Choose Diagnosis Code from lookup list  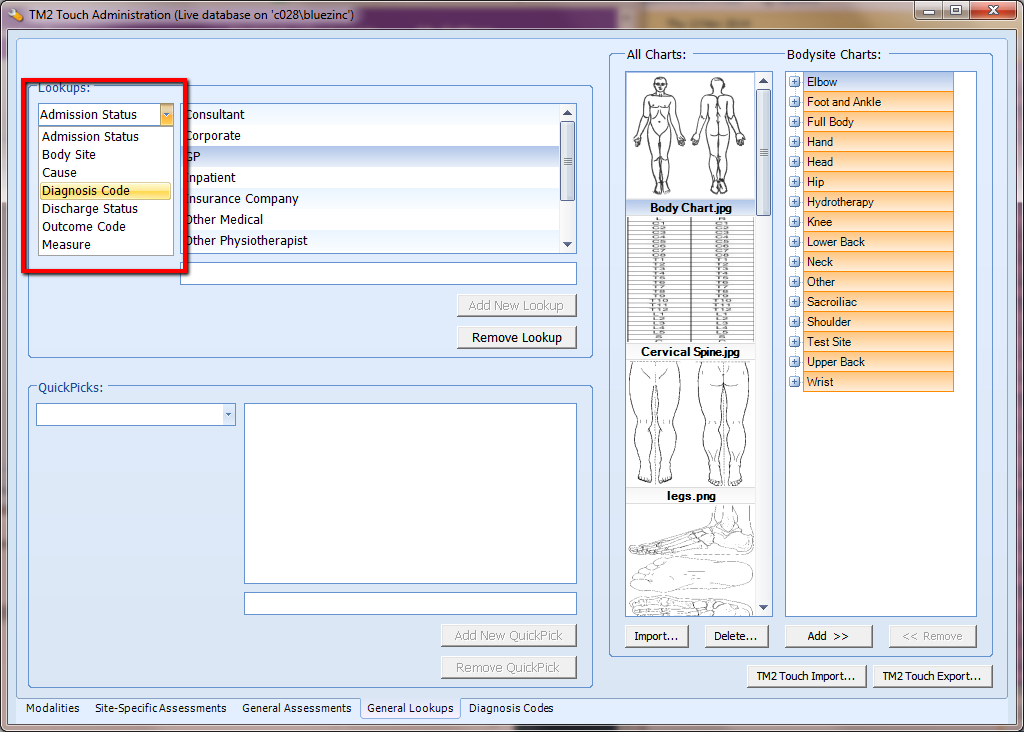105,191
